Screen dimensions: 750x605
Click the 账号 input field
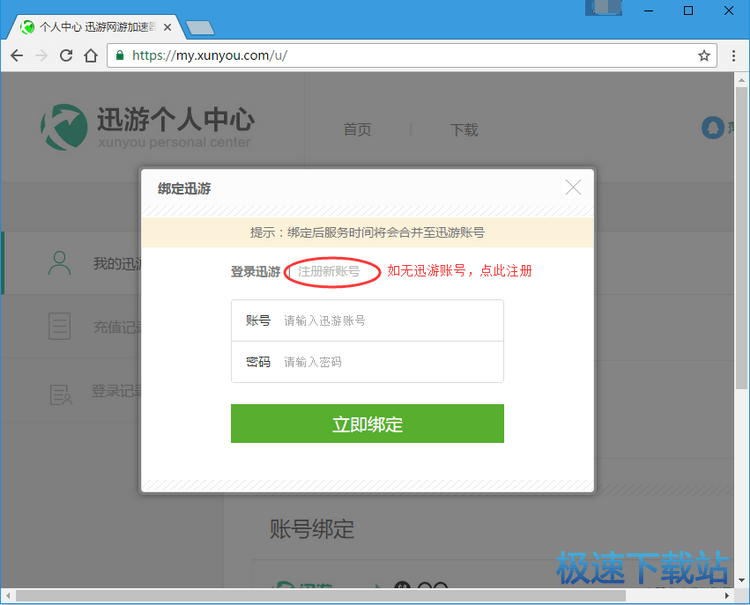click(367, 320)
